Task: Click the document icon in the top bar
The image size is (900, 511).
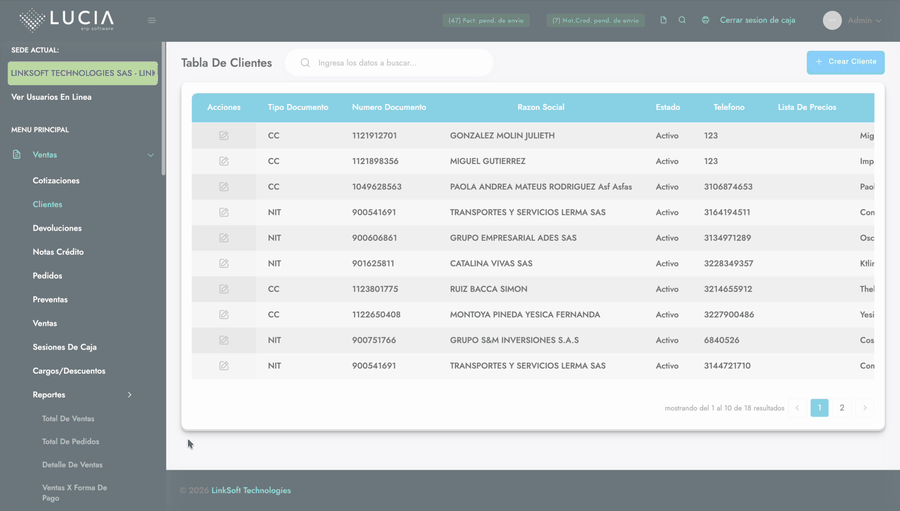Action: click(x=663, y=20)
